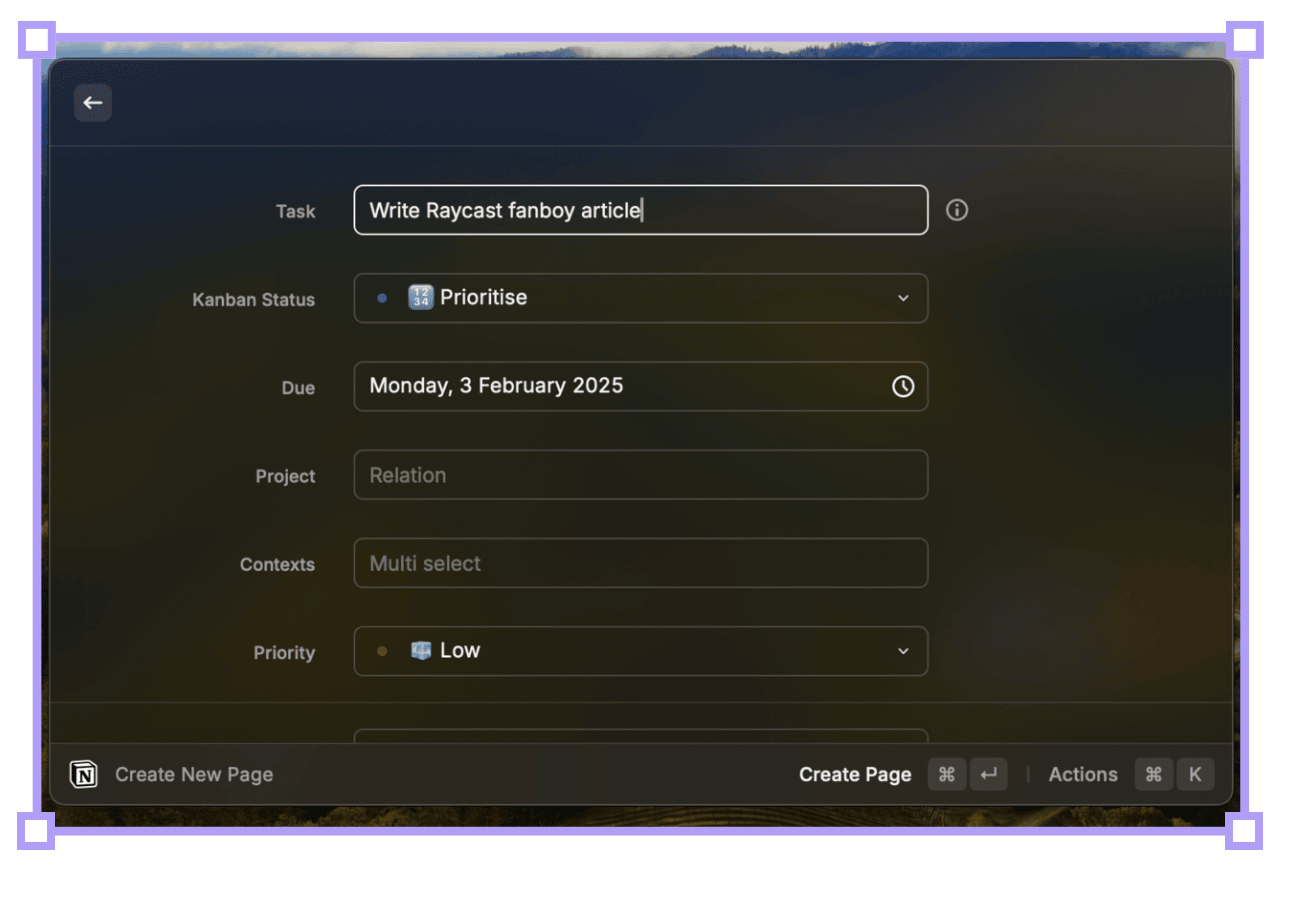Click the info icon beside Task field
Screen dimensions: 1289x901
coord(957,210)
